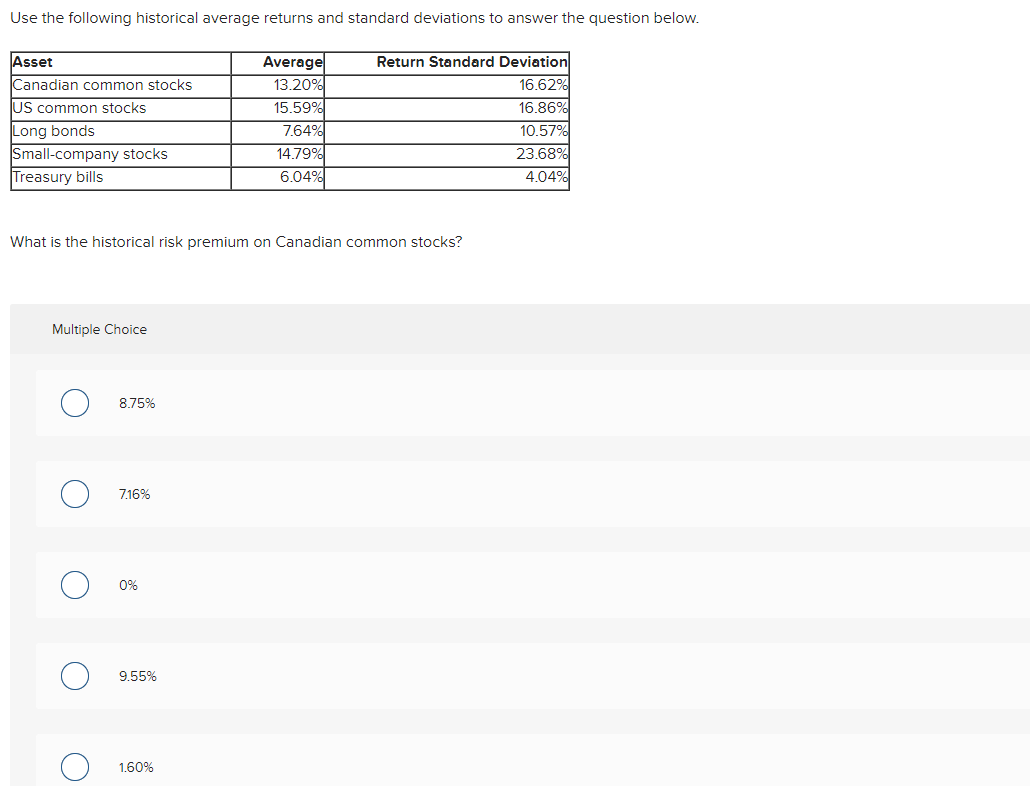Pick the 1.60% radio button

pyautogui.click(x=74, y=767)
